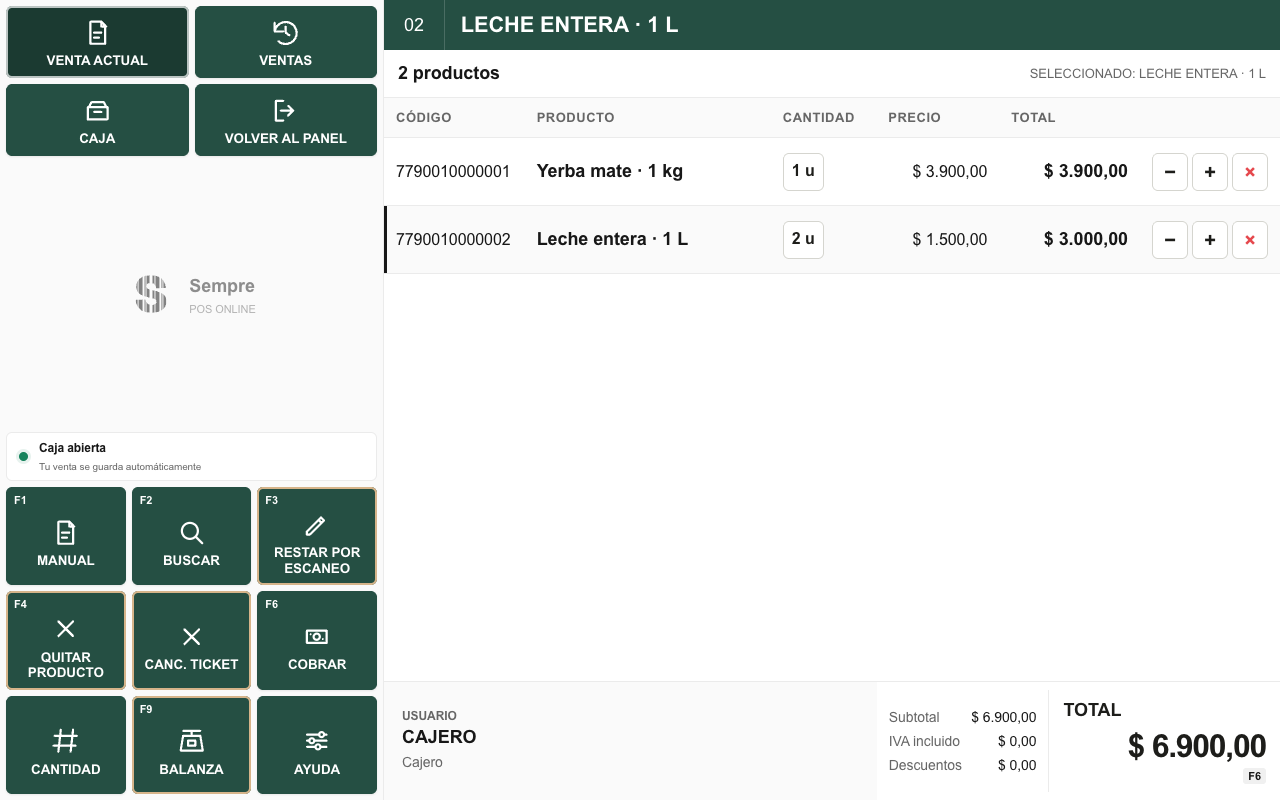Cancel the ticket with Canc. Ticket
Screen dimensions: 1280x800
191,640
